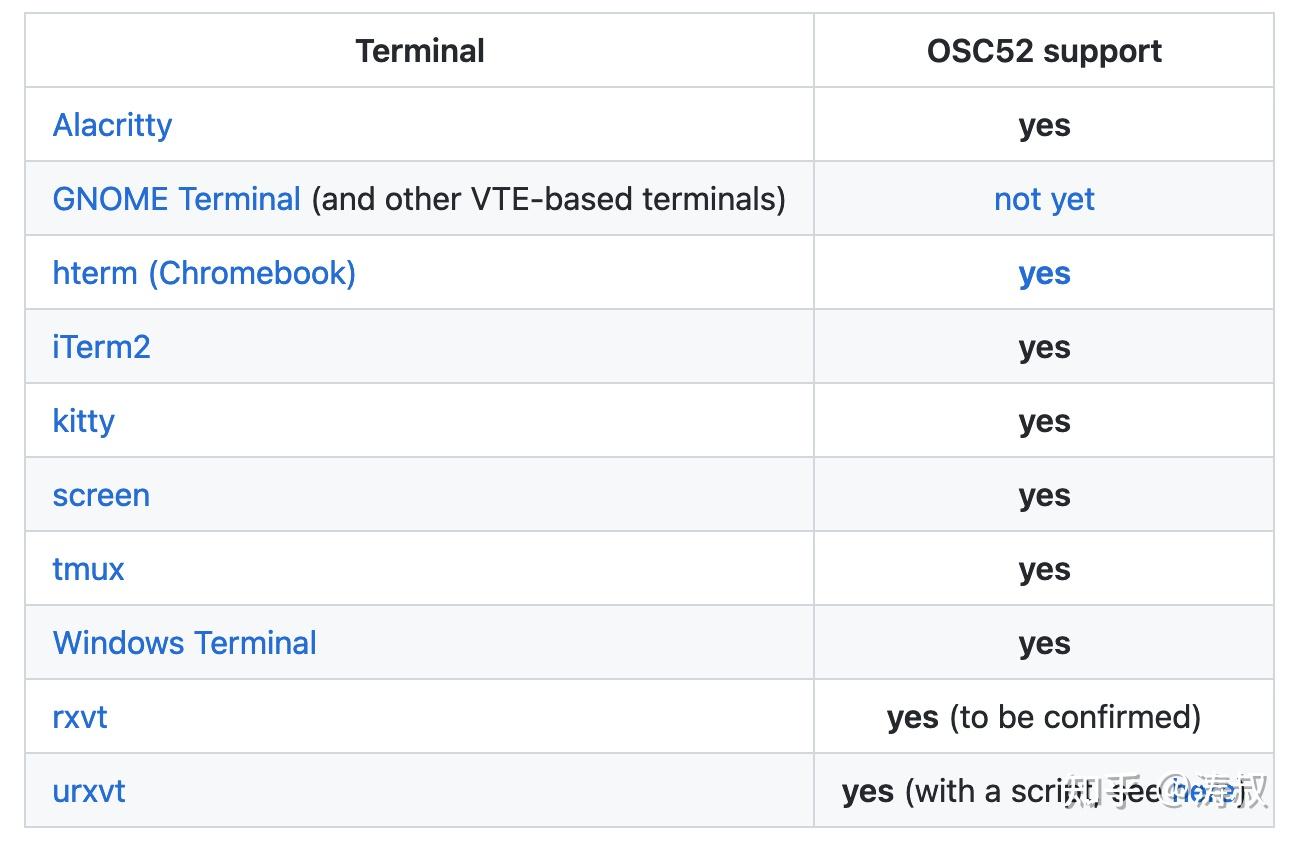Click the blue "yes" link for hterm
This screenshot has height=846, width=1302.
[x=1044, y=273]
